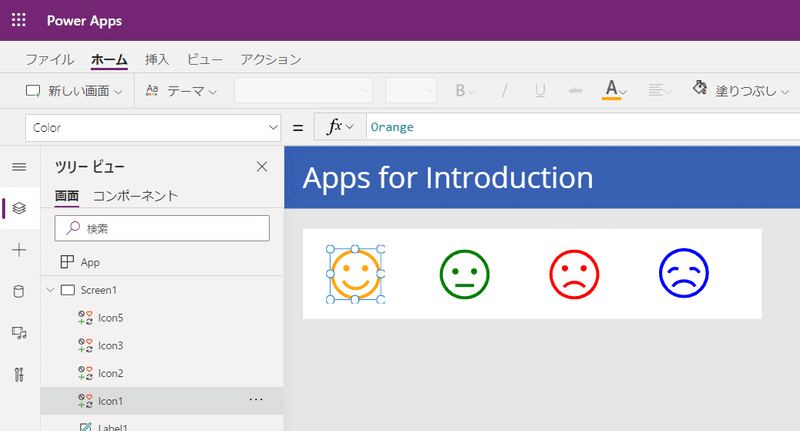Switch to the コンポーネント tab
This screenshot has height=431, width=800.
click(136, 196)
